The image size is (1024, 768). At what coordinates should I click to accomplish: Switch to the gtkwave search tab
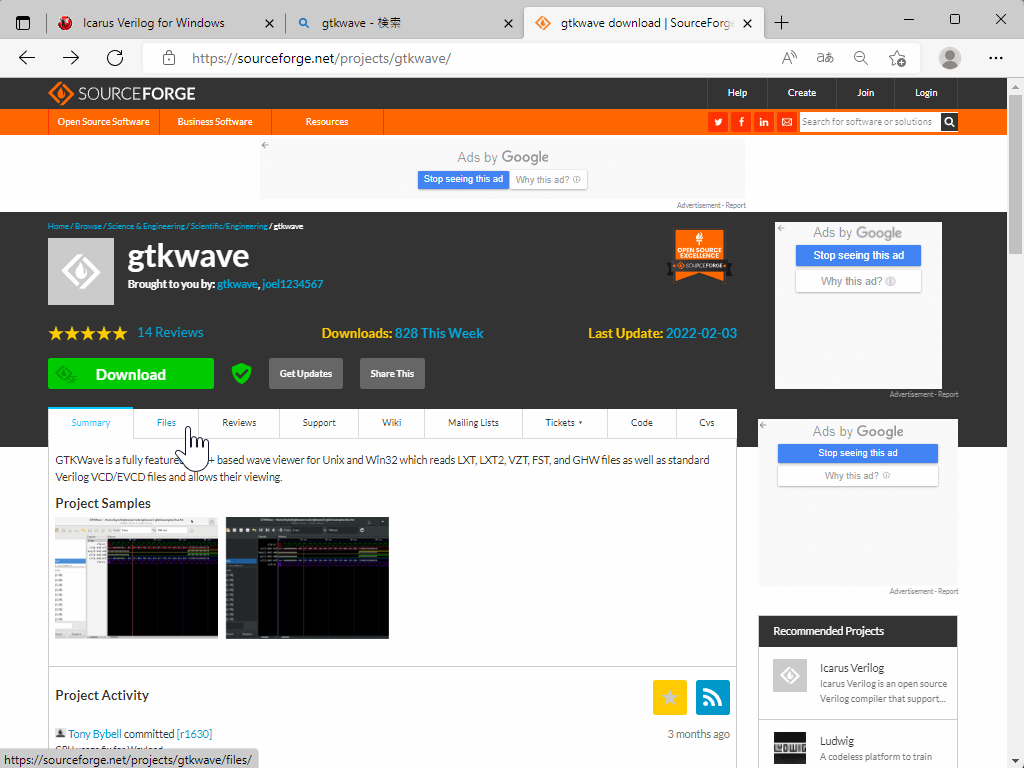(x=361, y=23)
